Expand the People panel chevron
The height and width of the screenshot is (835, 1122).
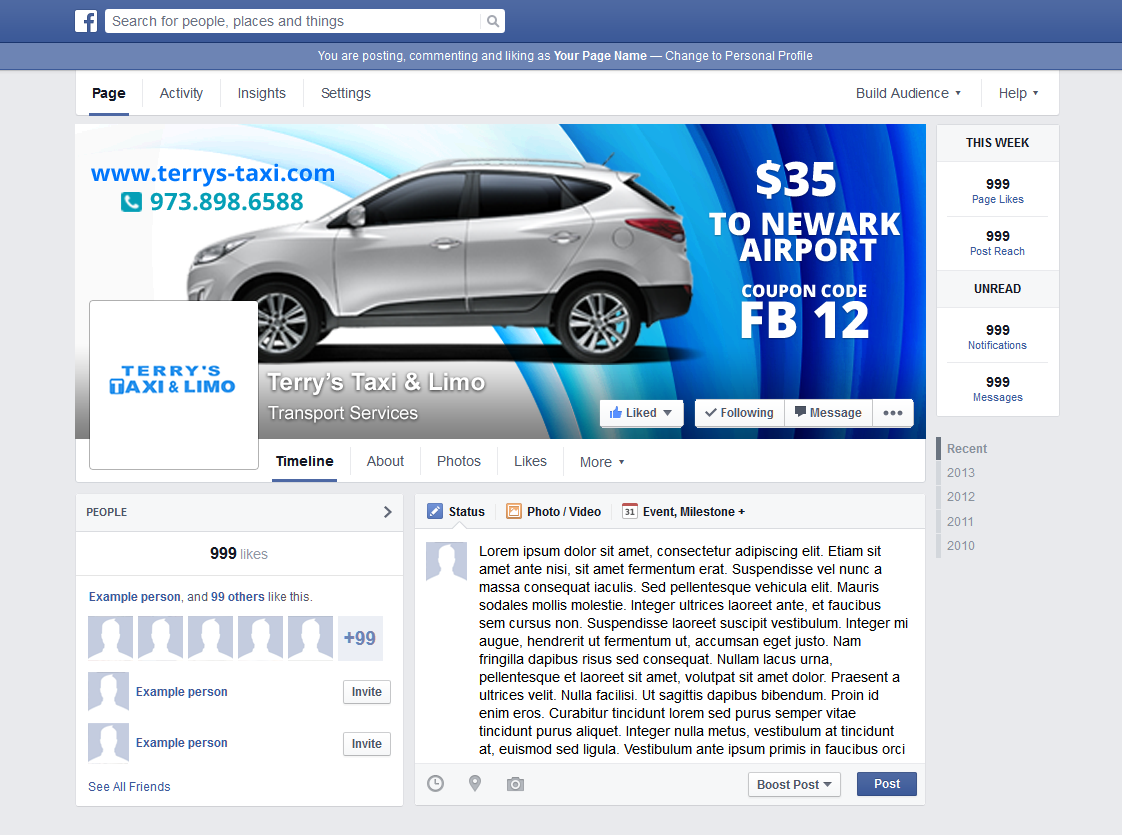click(387, 511)
